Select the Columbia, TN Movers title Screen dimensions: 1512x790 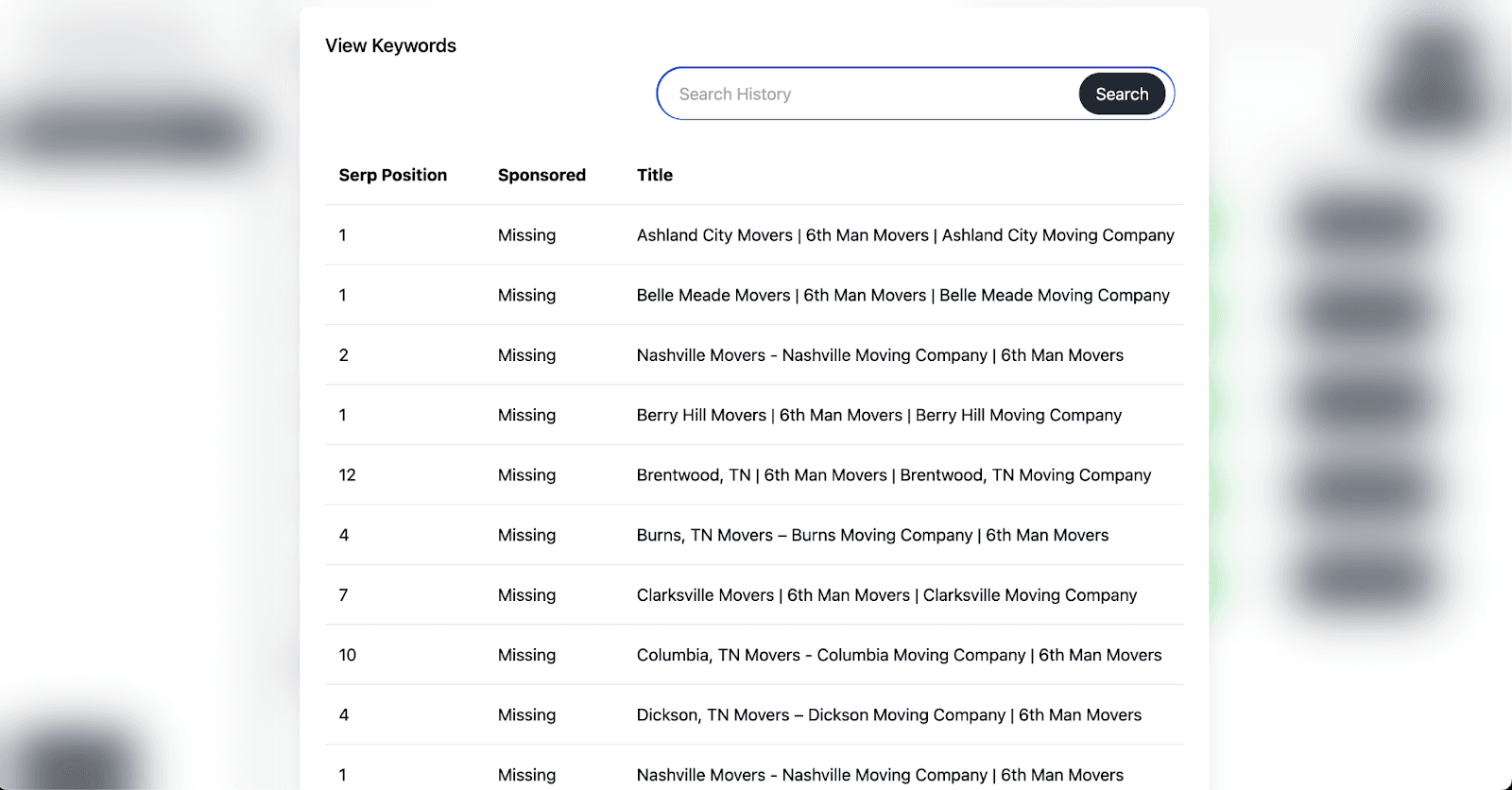pos(899,655)
